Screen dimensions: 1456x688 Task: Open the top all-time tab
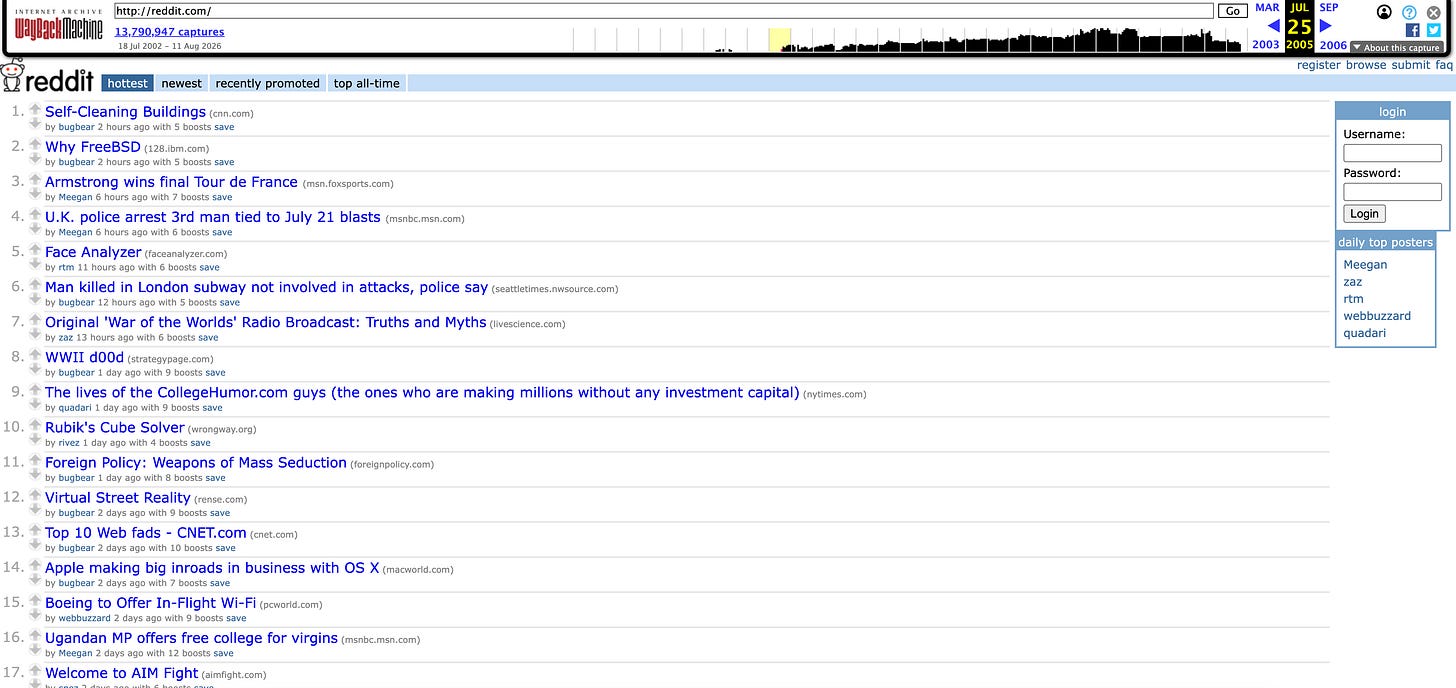[x=367, y=83]
